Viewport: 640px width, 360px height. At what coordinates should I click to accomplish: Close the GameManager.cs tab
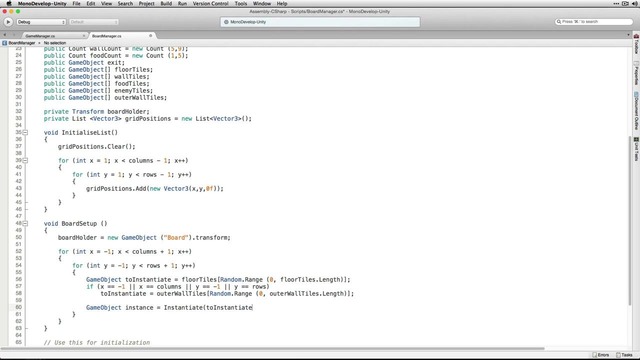click(x=84, y=36)
